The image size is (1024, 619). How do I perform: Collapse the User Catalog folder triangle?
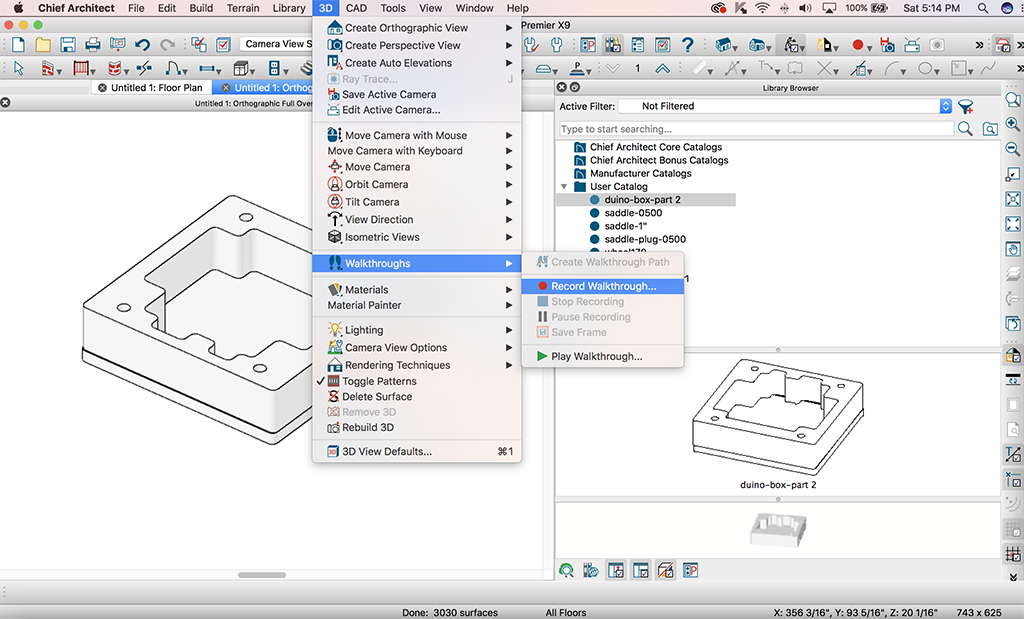pos(564,187)
